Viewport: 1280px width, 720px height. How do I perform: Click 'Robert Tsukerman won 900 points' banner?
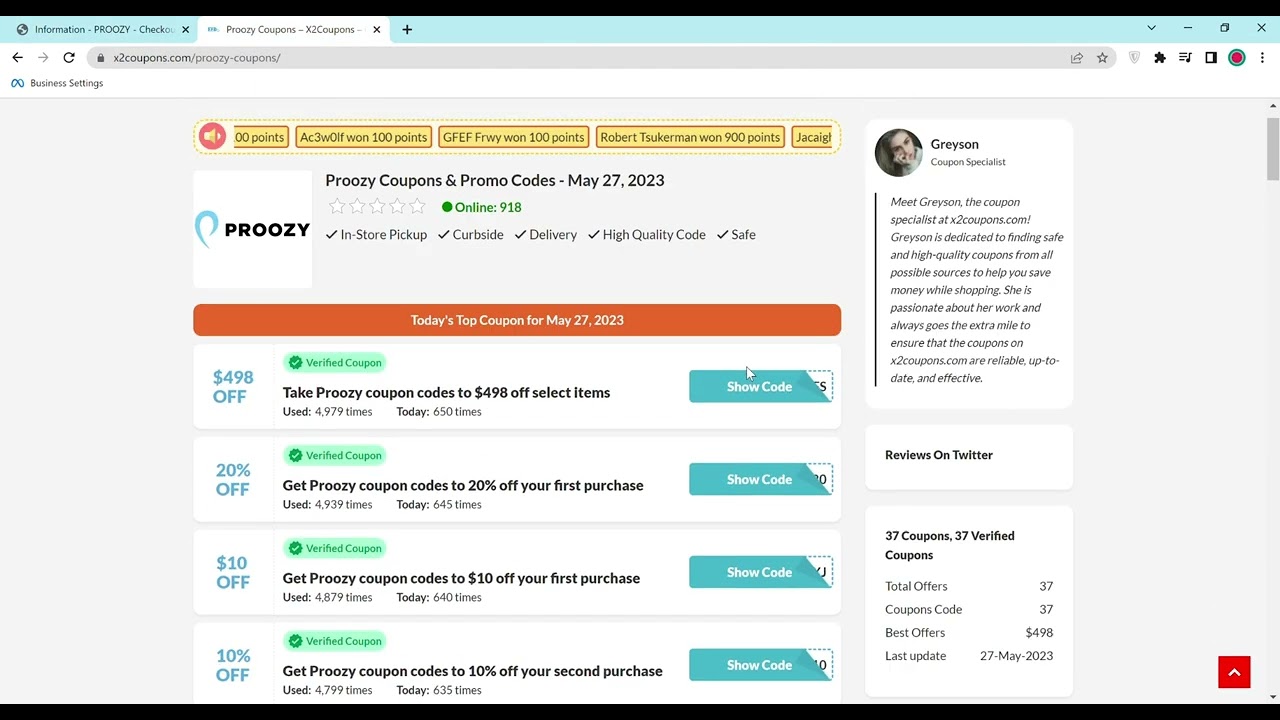690,137
